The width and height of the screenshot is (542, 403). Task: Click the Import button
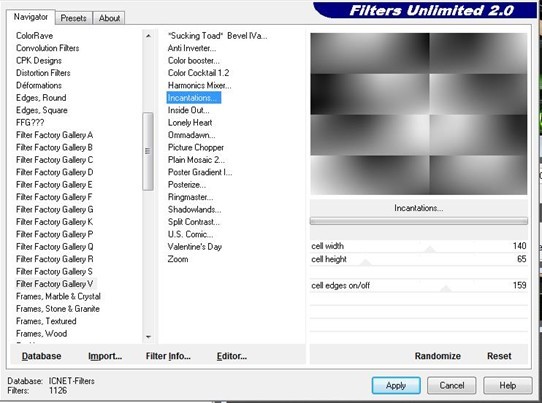pos(105,356)
